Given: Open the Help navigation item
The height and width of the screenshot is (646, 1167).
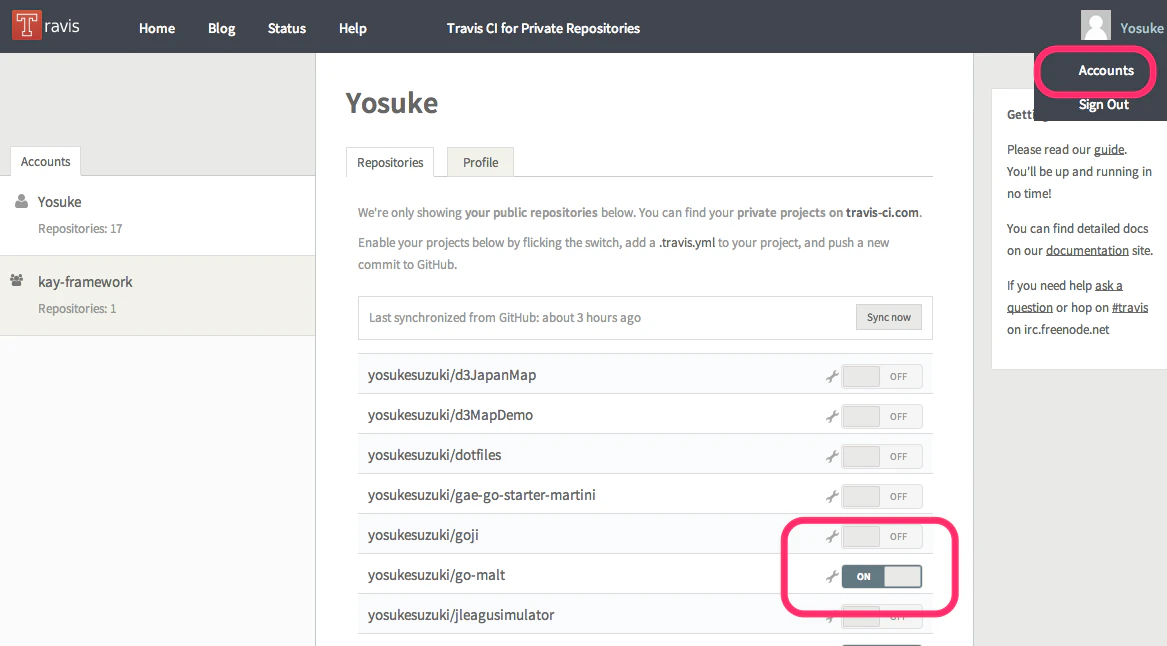Looking at the screenshot, I should coord(353,28).
